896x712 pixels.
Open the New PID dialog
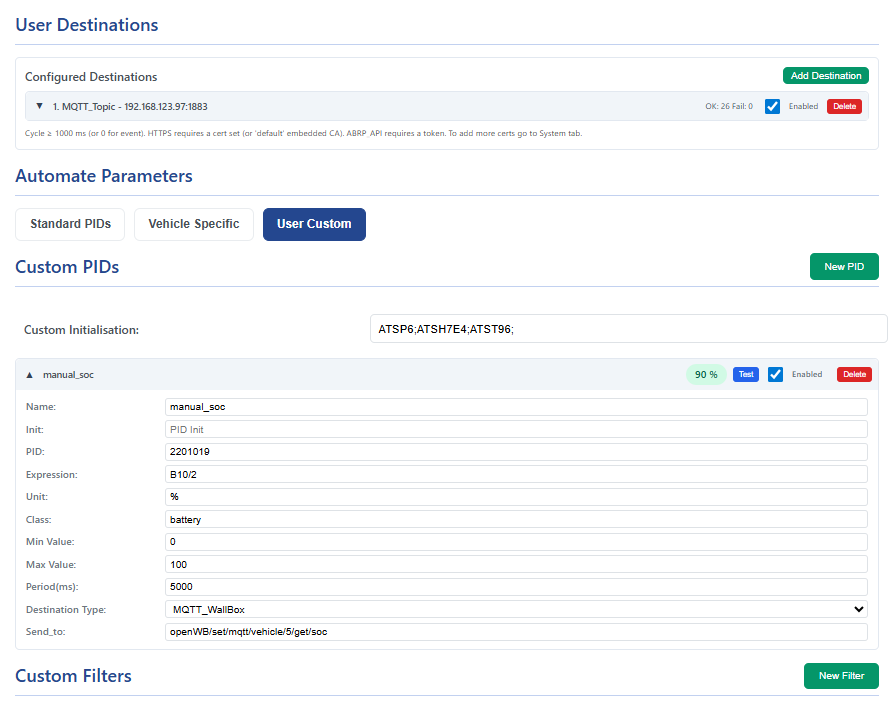[844, 266]
